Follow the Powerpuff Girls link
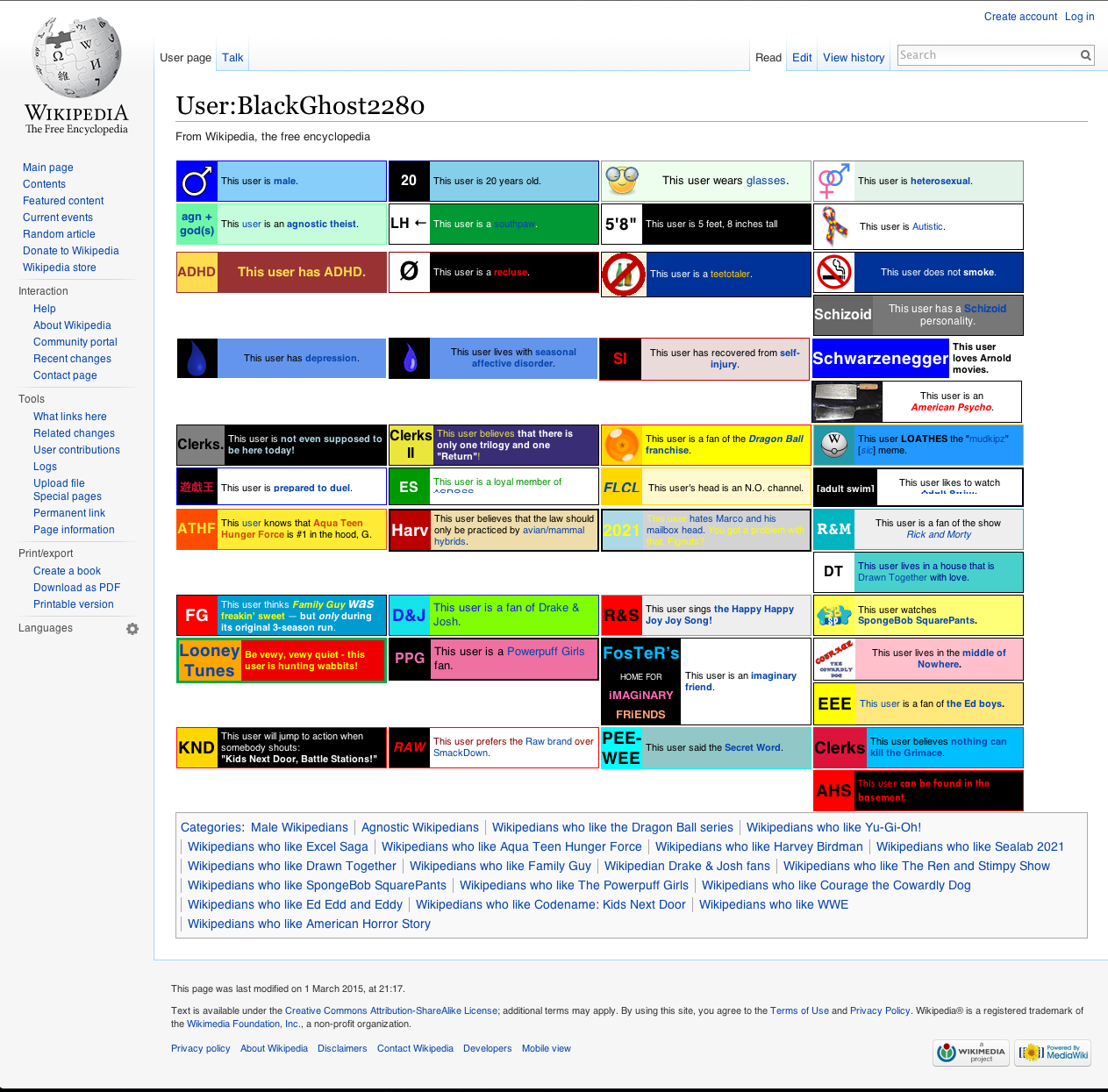 tap(546, 652)
